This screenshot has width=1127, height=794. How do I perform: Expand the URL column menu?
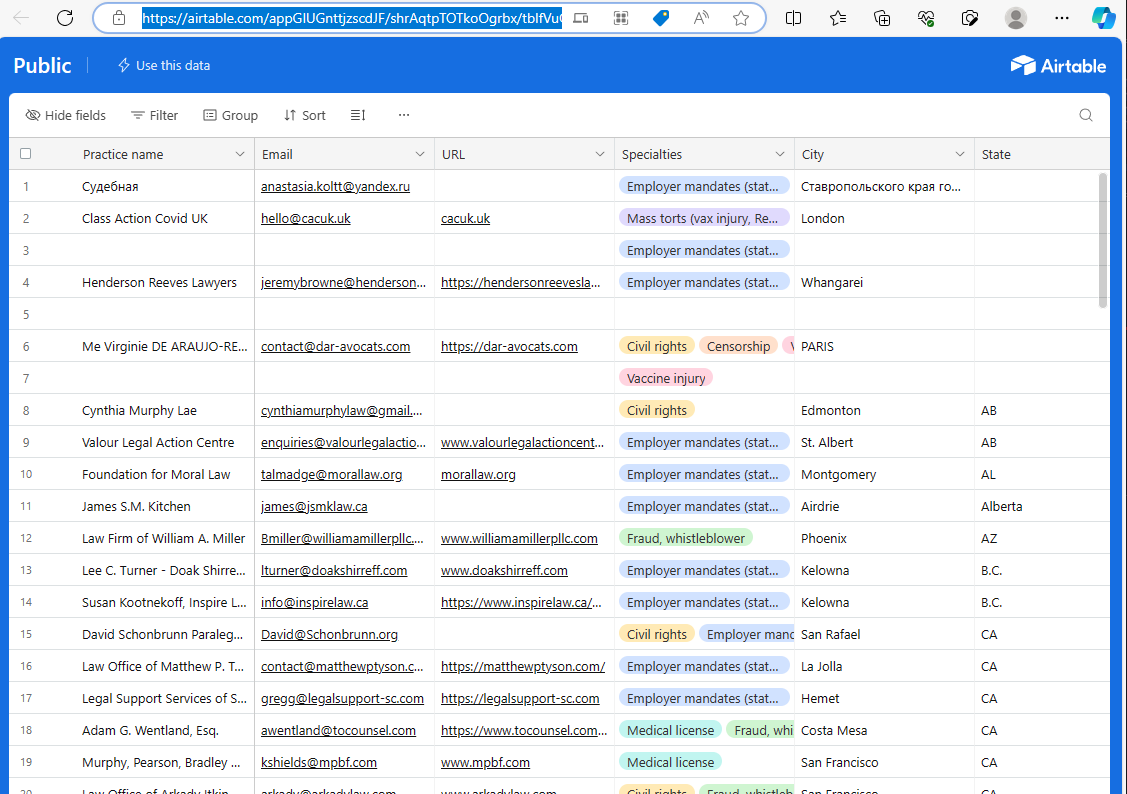click(600, 154)
